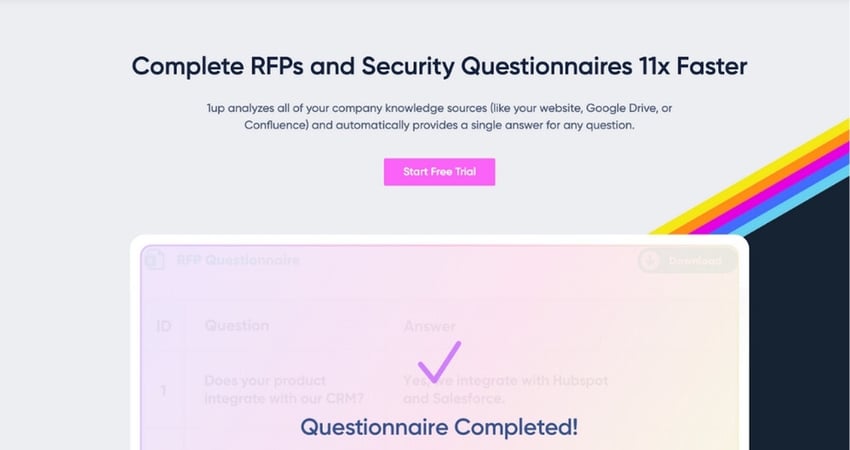The height and width of the screenshot is (450, 850).
Task: Click the faded Download button
Action: (688, 261)
